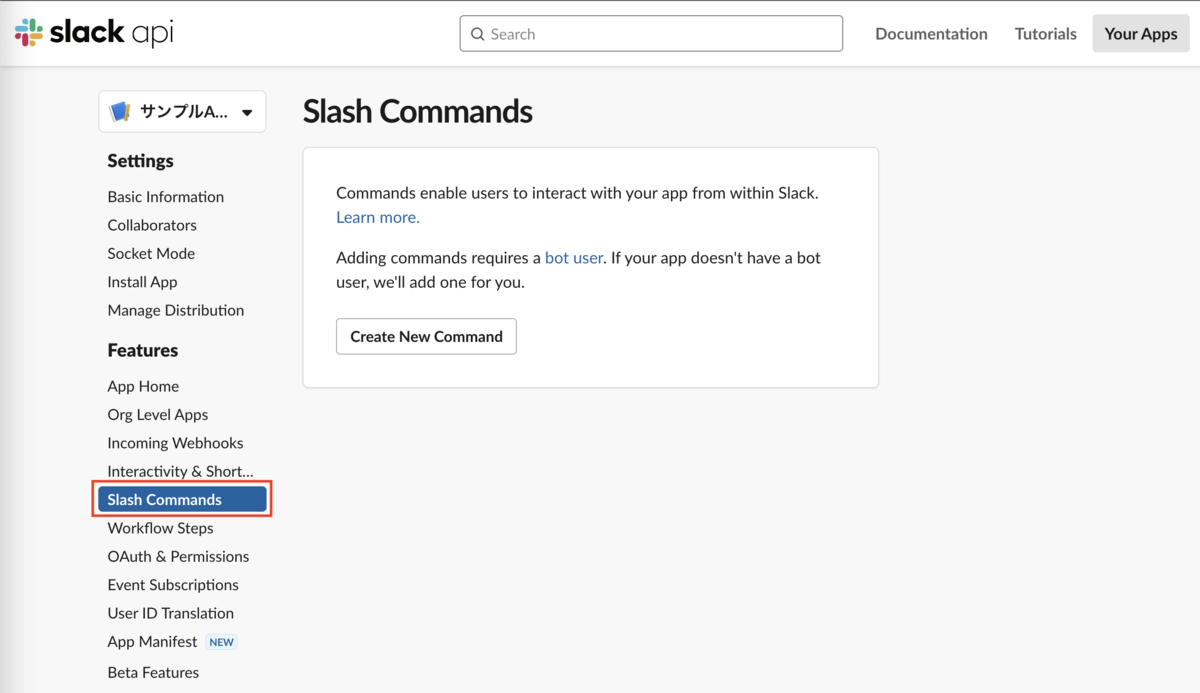Image resolution: width=1200 pixels, height=693 pixels.
Task: Click the Slash Commands page heading
Action: [x=418, y=111]
